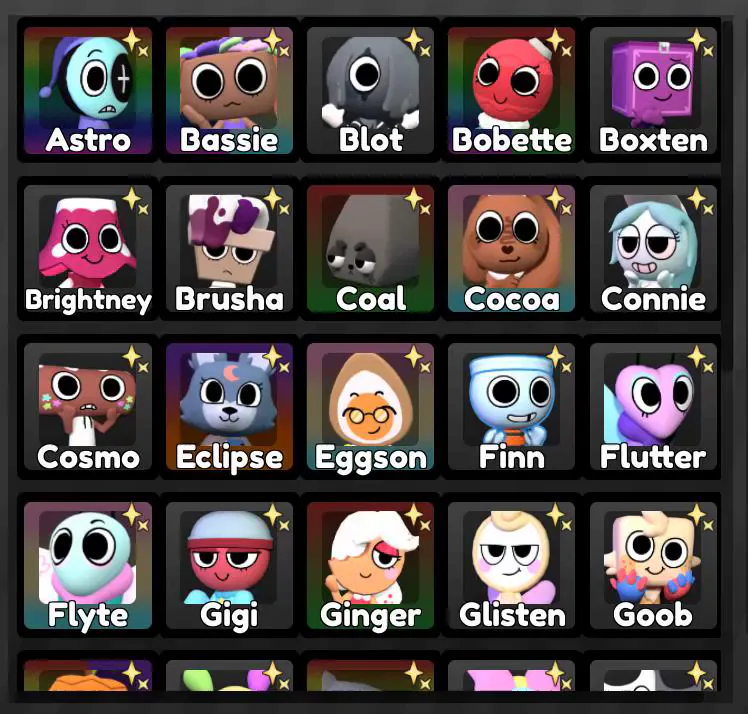Click the Coal character card

(x=371, y=248)
